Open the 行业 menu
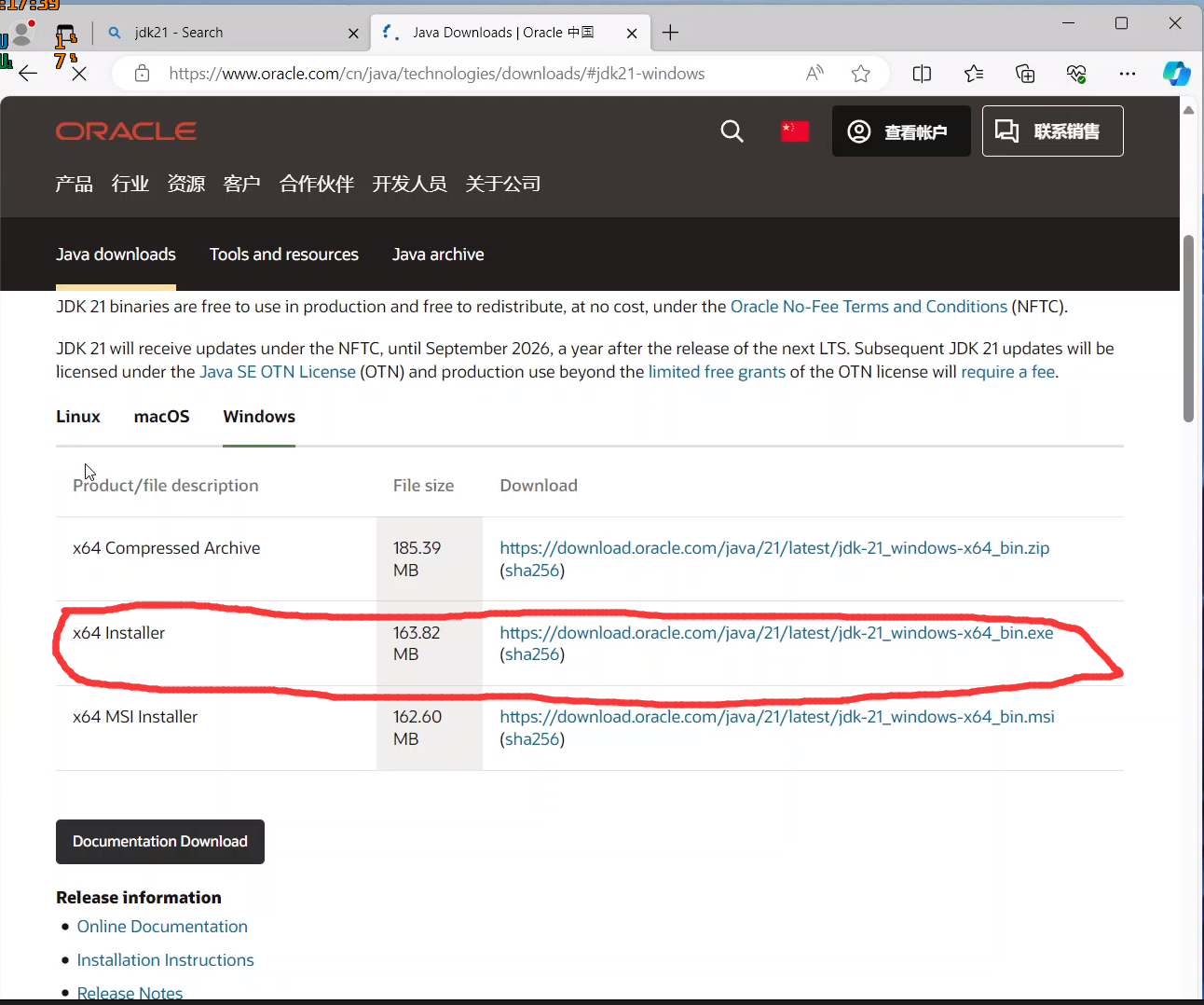This screenshot has height=1005, width=1204. (x=130, y=184)
